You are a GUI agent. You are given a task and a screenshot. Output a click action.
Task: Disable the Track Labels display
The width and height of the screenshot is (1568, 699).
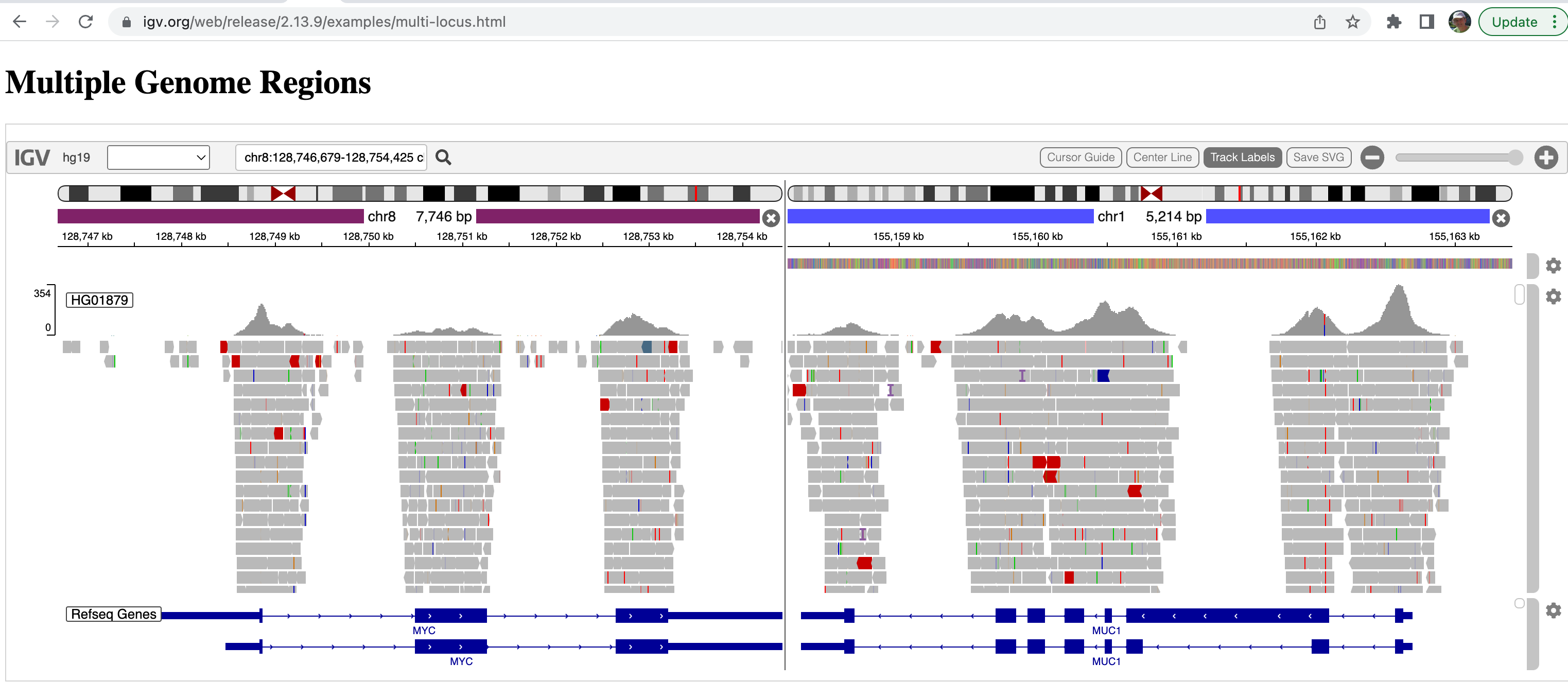tap(1242, 157)
